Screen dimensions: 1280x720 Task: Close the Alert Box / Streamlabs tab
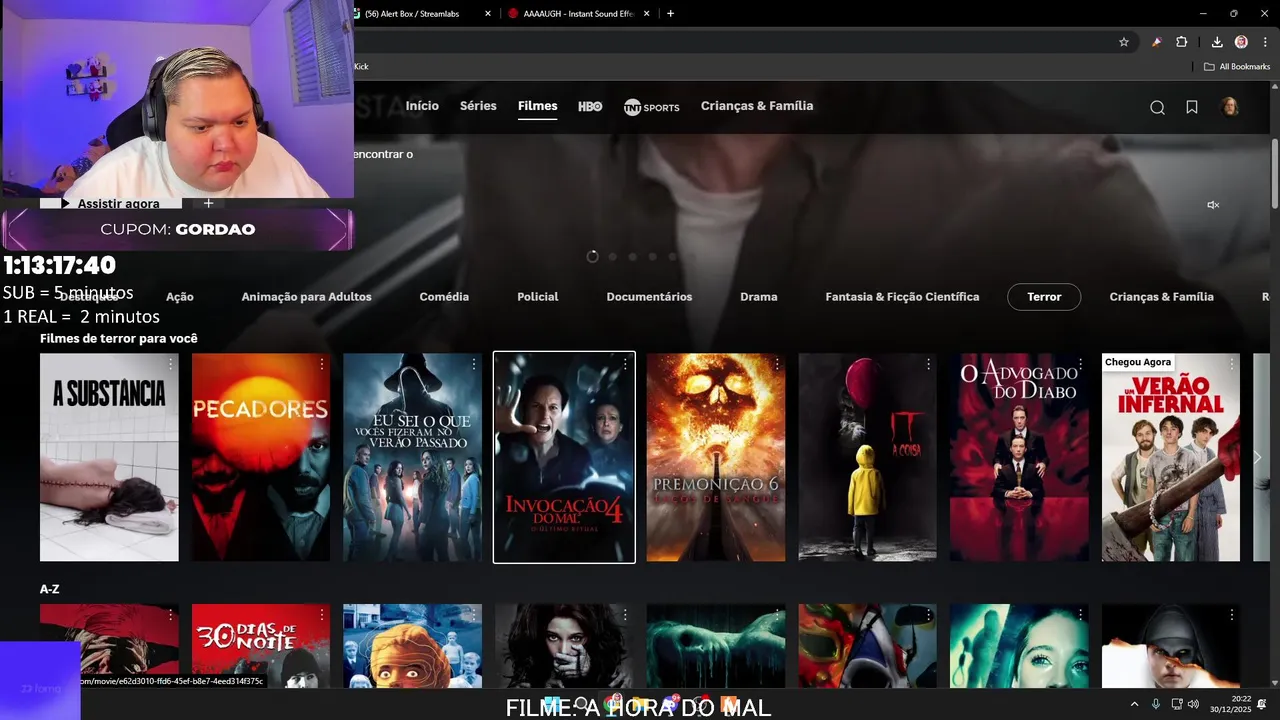pyautogui.click(x=488, y=13)
